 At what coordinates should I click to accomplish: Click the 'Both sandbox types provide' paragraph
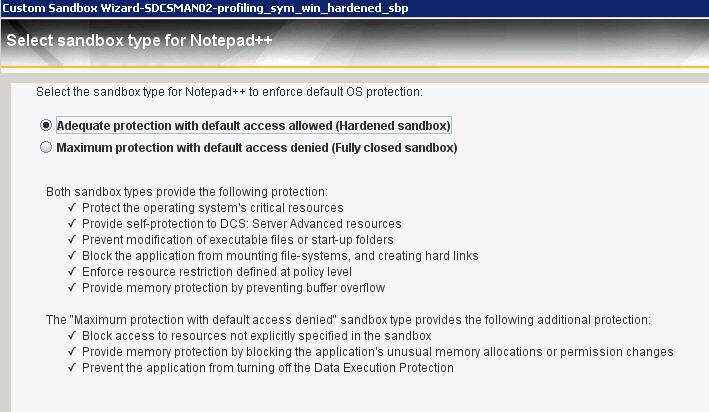pyautogui.click(x=187, y=191)
